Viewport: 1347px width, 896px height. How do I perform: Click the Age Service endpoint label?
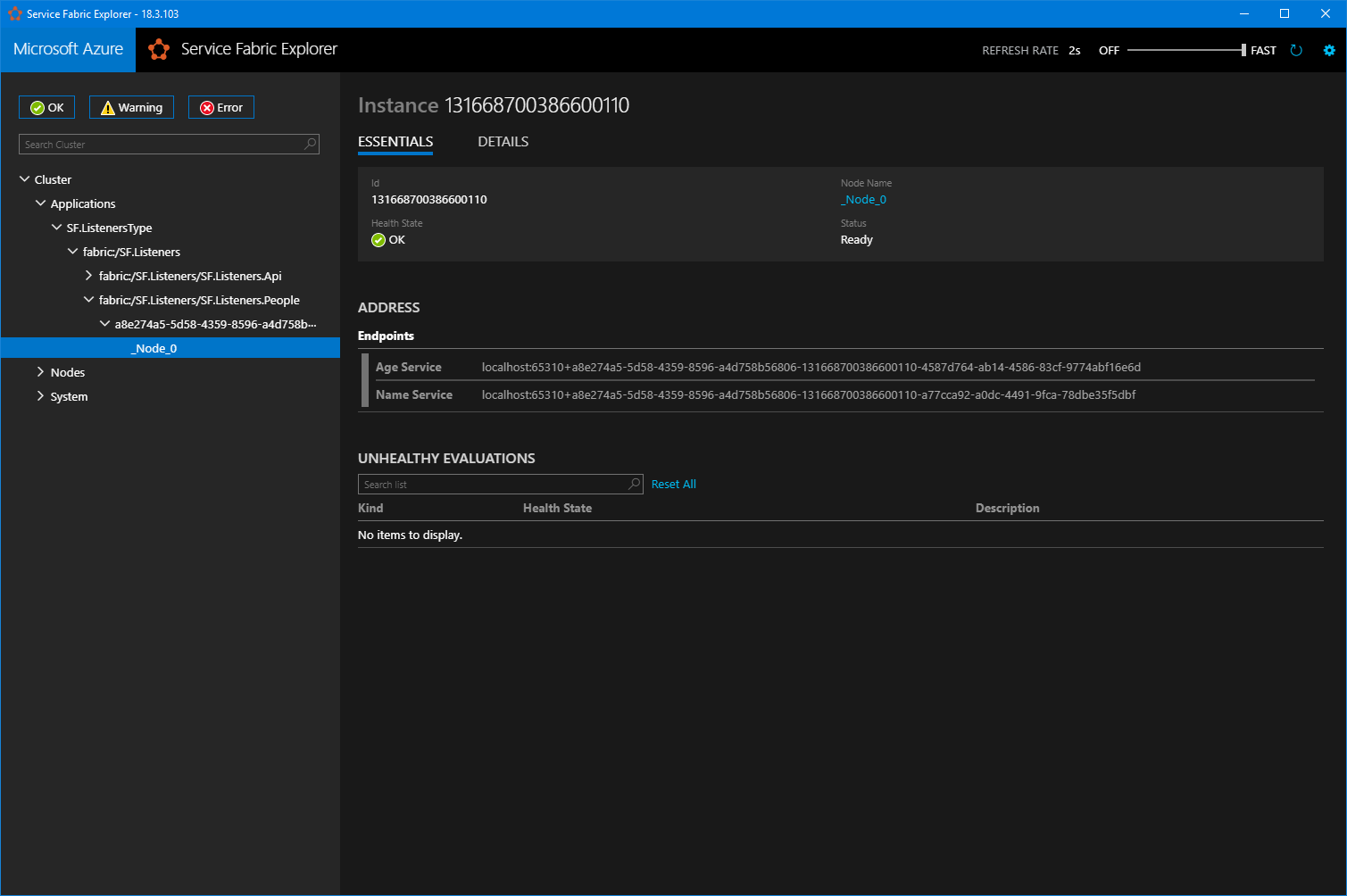coord(409,367)
